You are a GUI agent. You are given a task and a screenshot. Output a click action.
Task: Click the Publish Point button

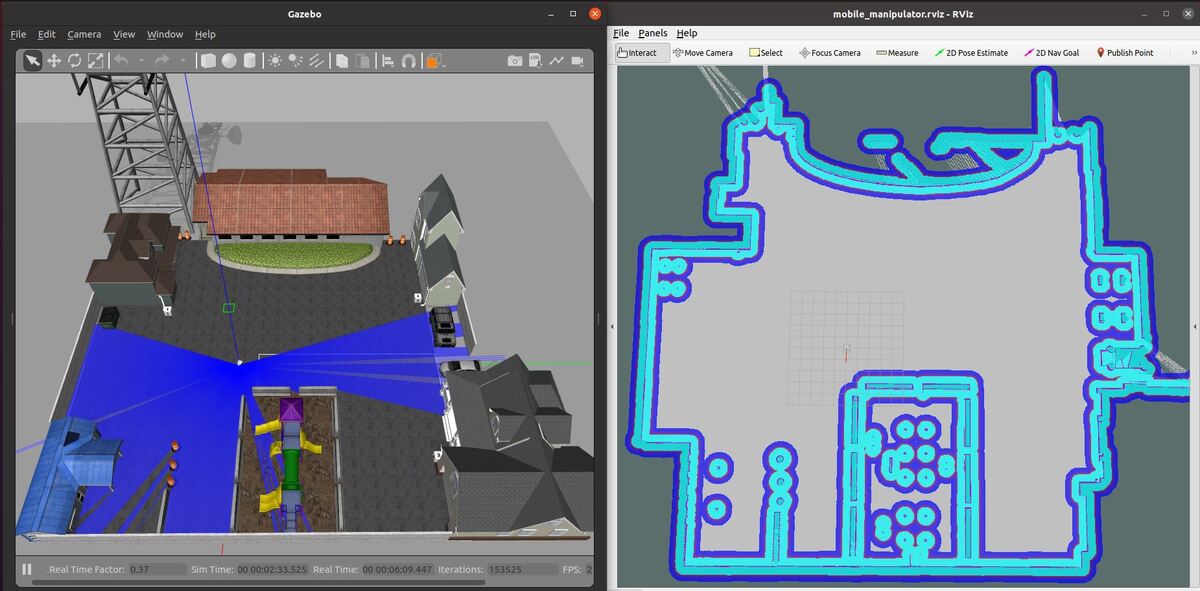pyautogui.click(x=1125, y=52)
